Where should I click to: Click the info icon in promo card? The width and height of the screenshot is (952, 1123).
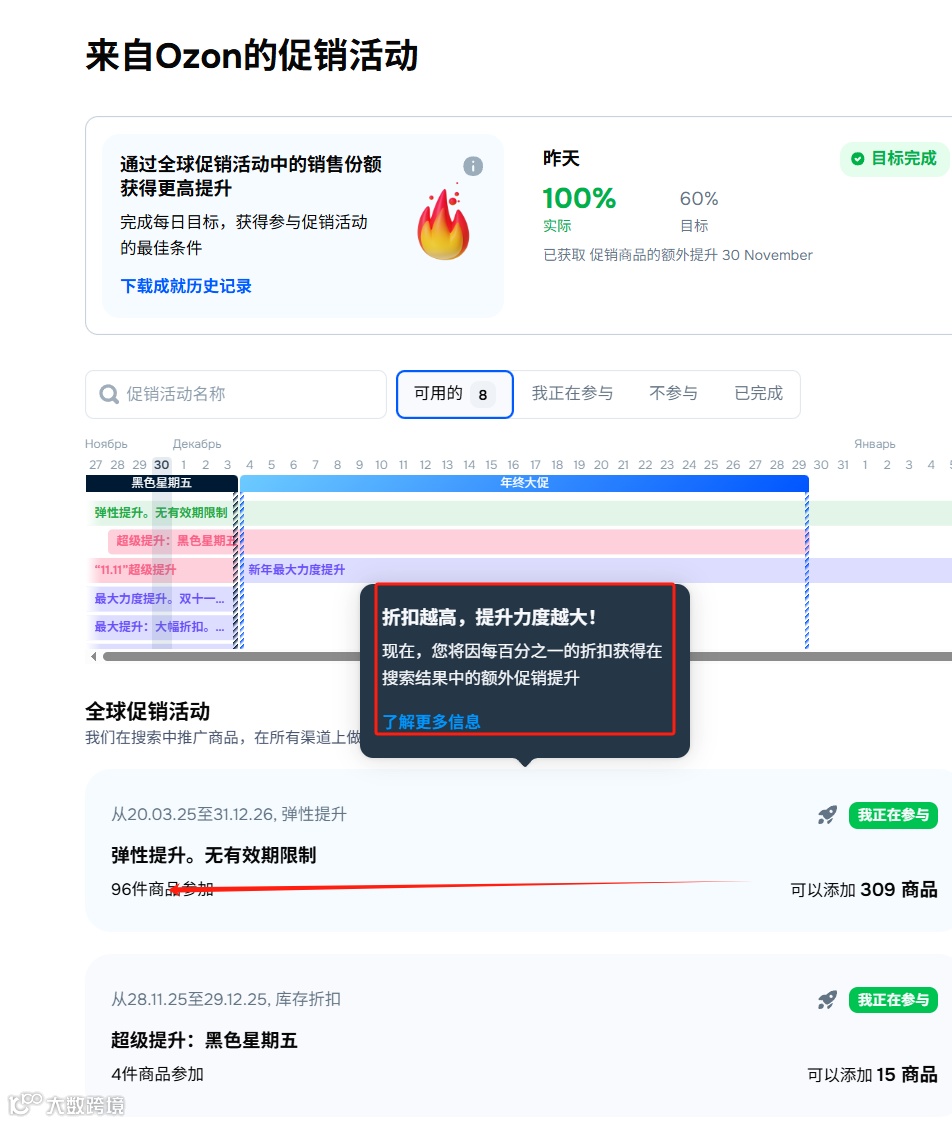pyautogui.click(x=473, y=166)
